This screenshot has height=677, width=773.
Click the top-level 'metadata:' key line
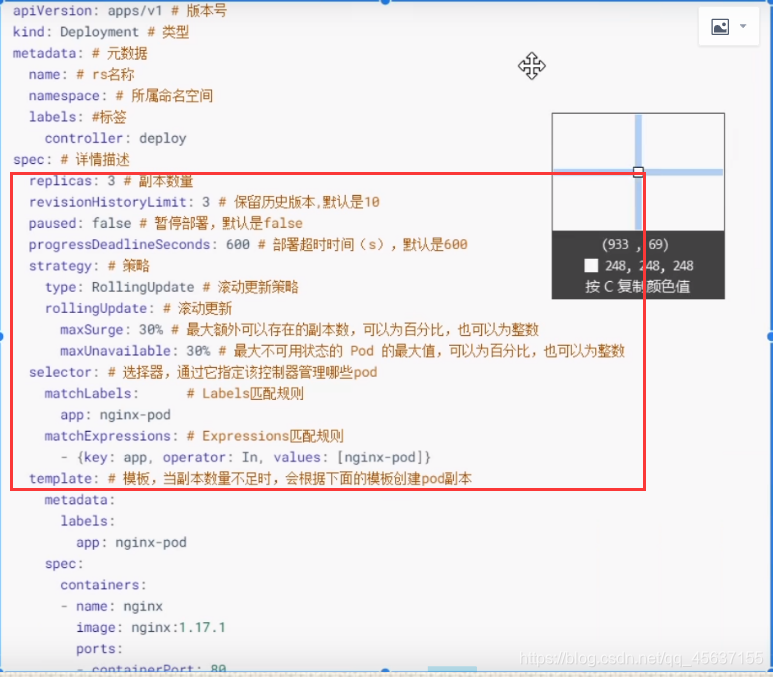point(80,53)
